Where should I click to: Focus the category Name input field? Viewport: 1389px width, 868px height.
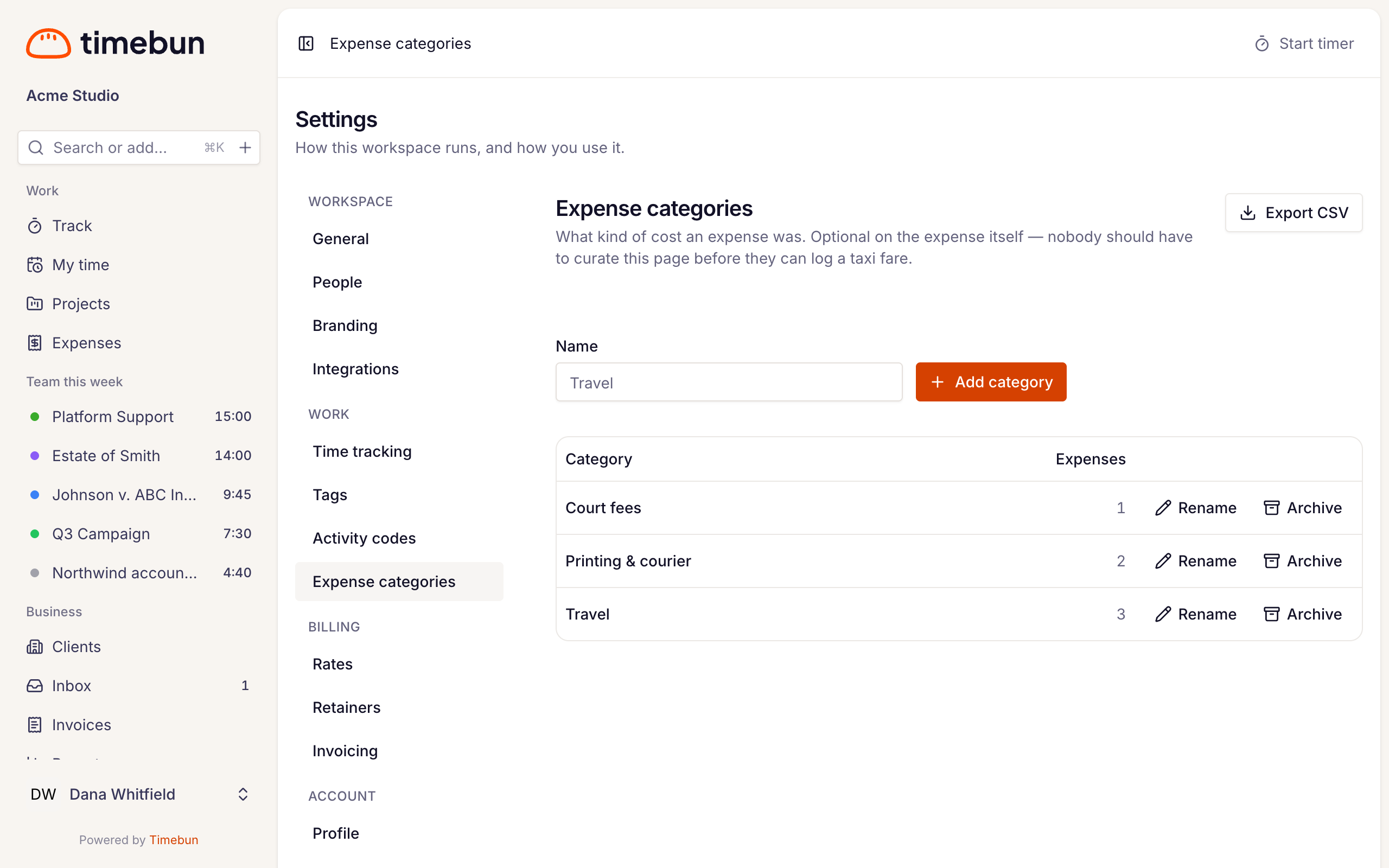729,382
